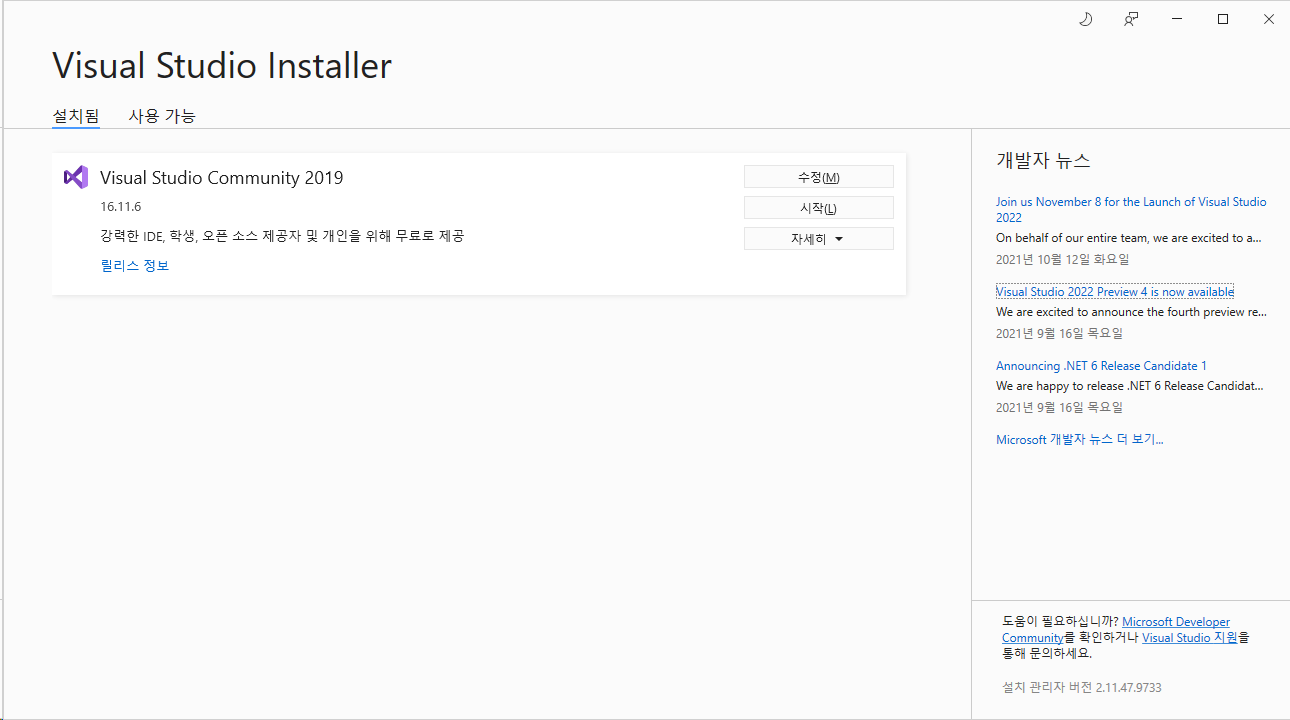
Task: Click the 강력한 IDE description text
Action: point(282,236)
